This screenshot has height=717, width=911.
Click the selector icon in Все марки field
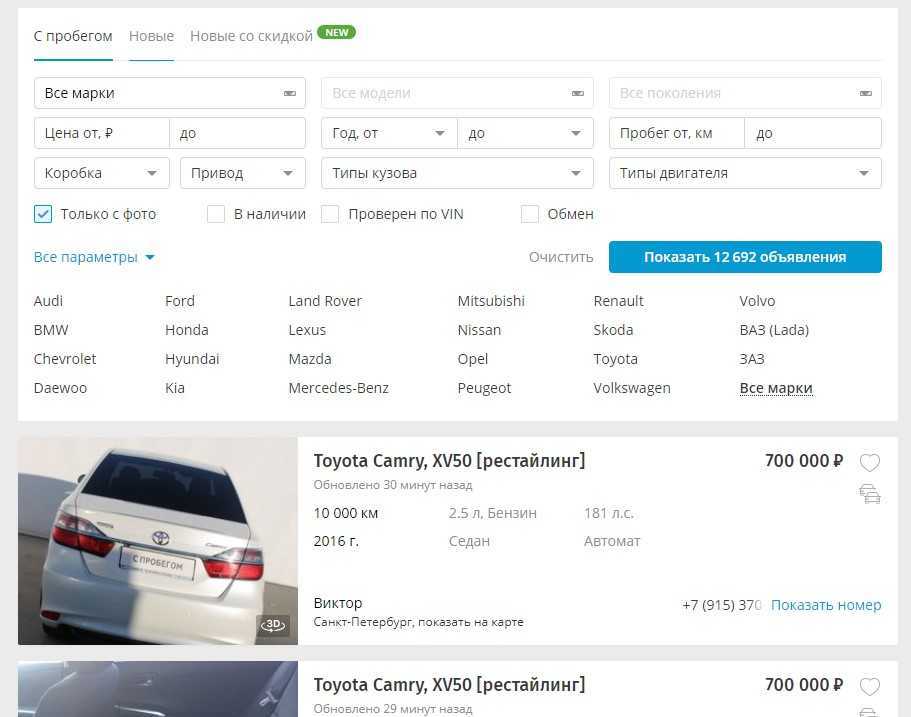[x=289, y=93]
